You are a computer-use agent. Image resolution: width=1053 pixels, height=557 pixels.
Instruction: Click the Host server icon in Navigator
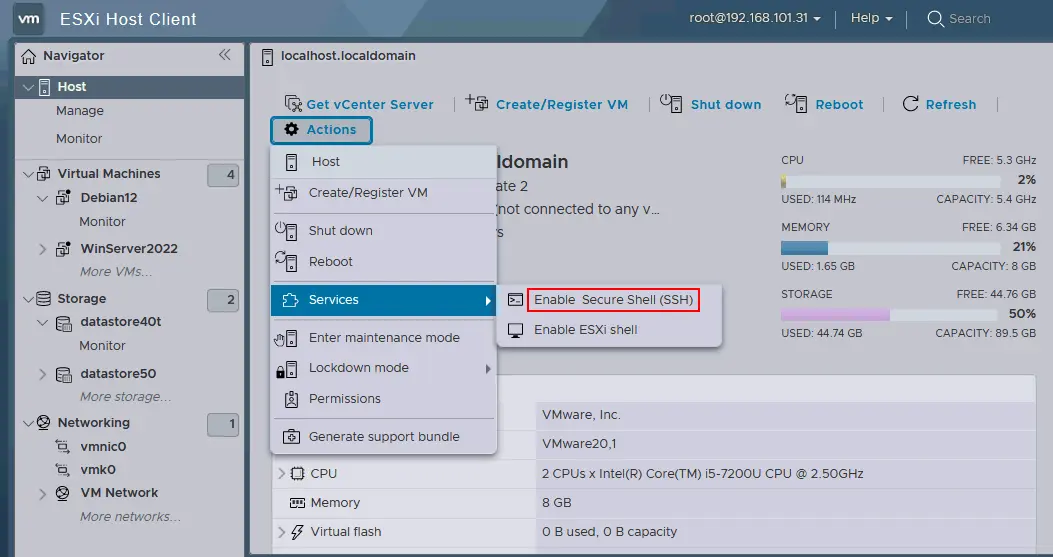44,87
